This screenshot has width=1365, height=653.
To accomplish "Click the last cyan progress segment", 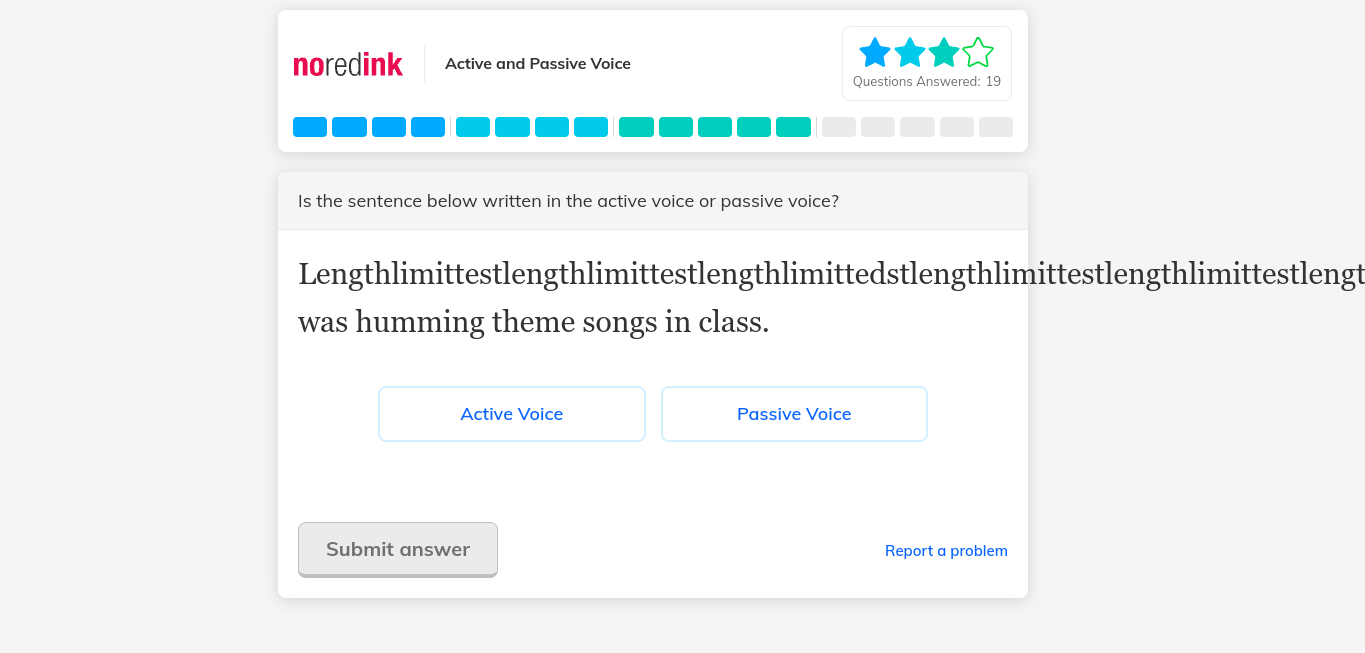I will click(591, 127).
